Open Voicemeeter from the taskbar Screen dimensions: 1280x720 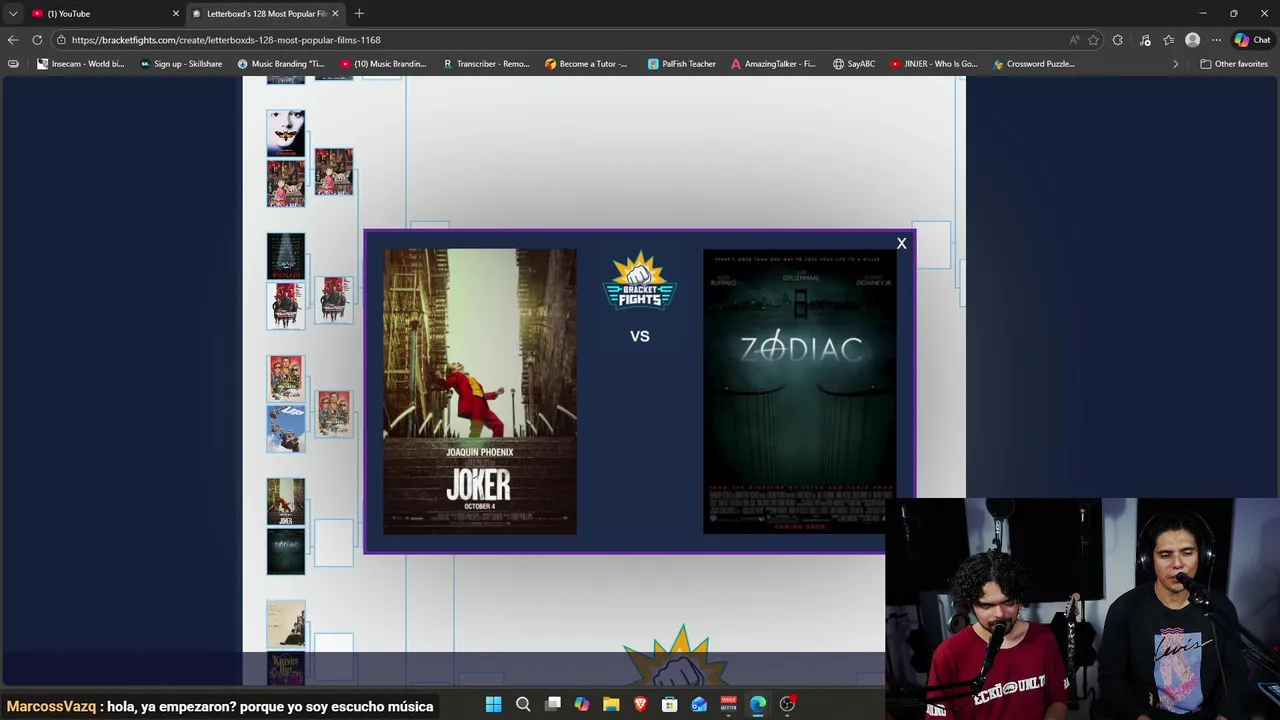pos(728,704)
